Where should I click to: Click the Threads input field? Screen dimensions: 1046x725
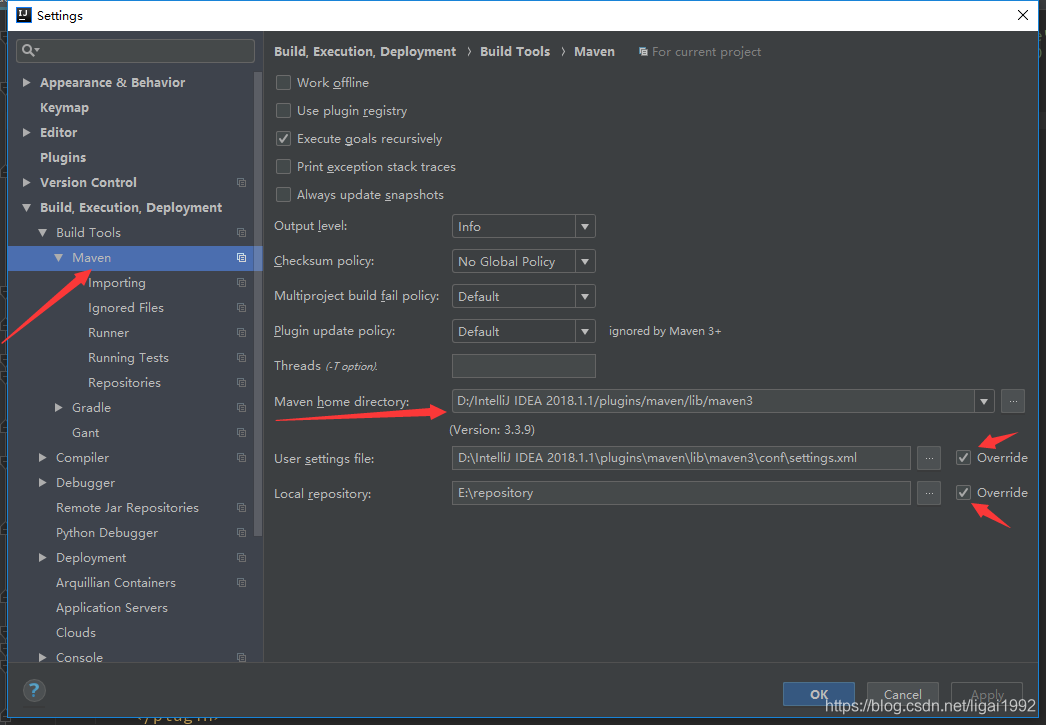(x=524, y=366)
